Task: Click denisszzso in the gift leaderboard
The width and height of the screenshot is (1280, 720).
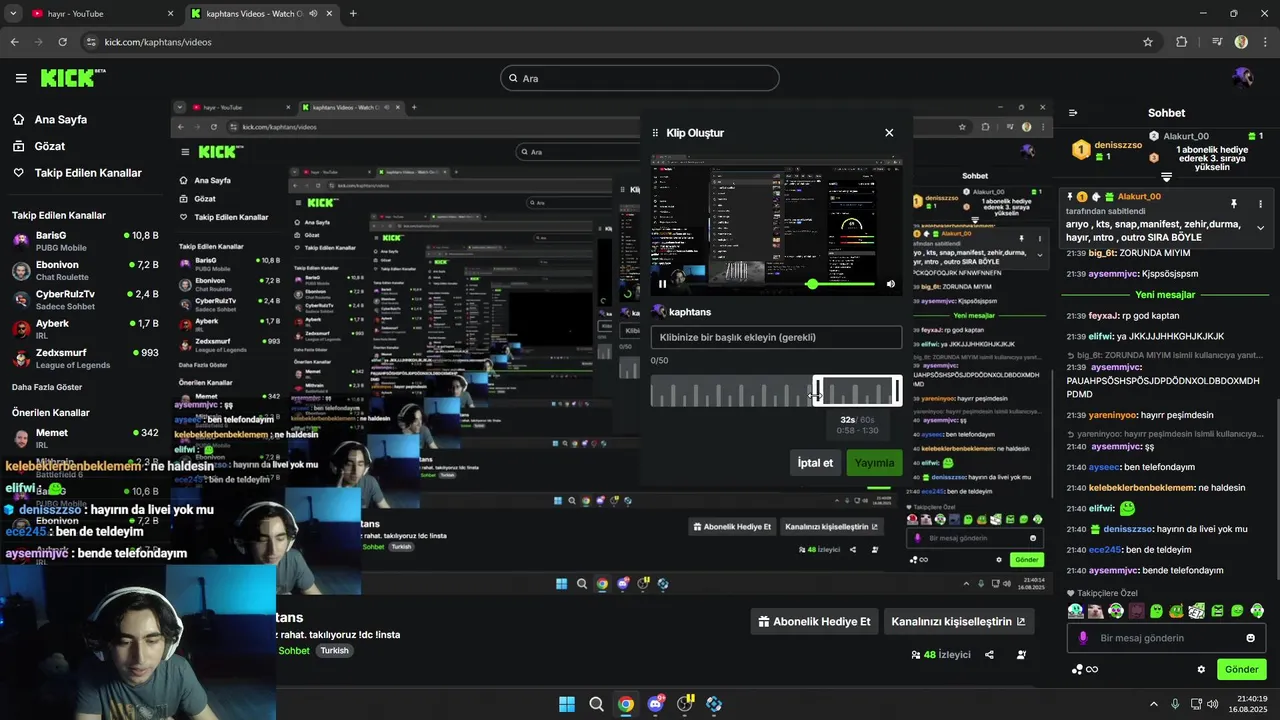Action: 1118,145
